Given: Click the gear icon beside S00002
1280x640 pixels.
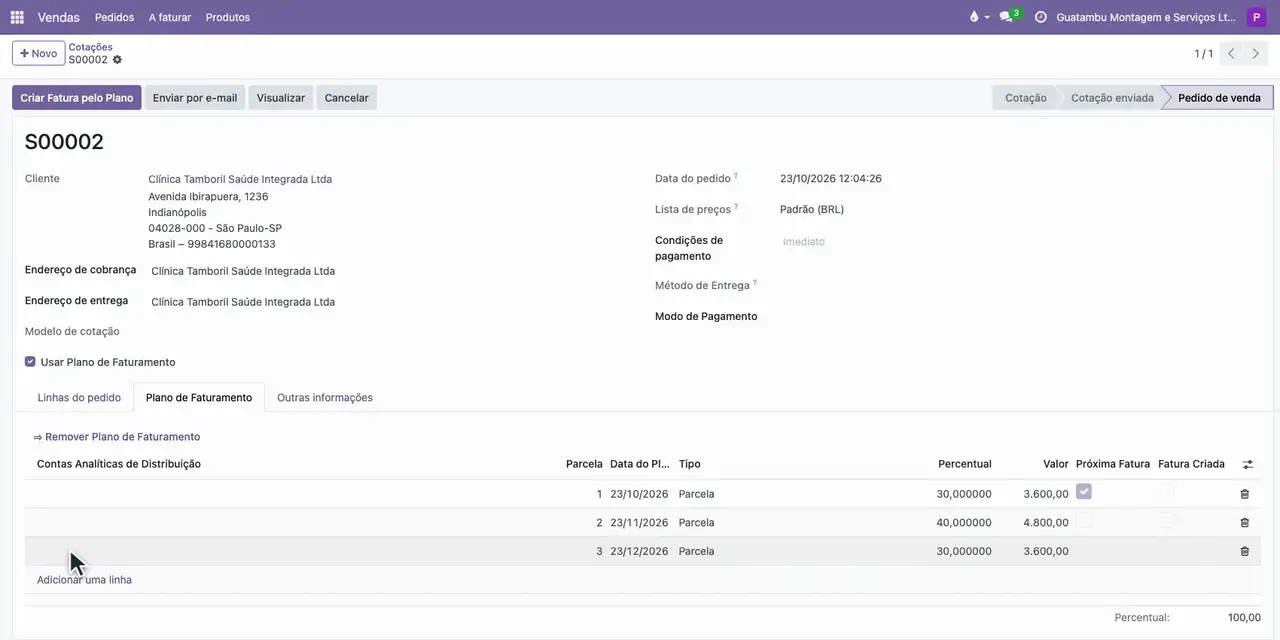Looking at the screenshot, I should 117,60.
